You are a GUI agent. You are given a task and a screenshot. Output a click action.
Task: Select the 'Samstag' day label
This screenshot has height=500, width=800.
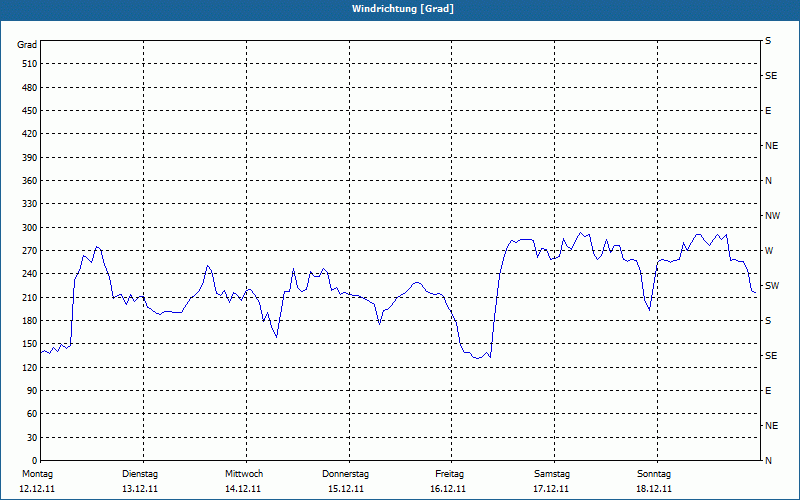552,474
